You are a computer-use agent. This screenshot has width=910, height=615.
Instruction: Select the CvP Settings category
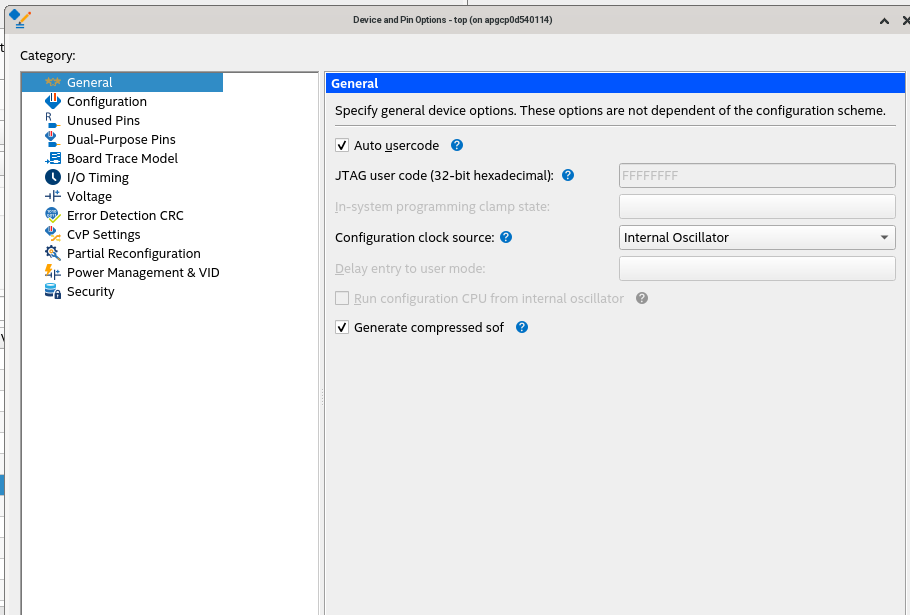pos(103,234)
